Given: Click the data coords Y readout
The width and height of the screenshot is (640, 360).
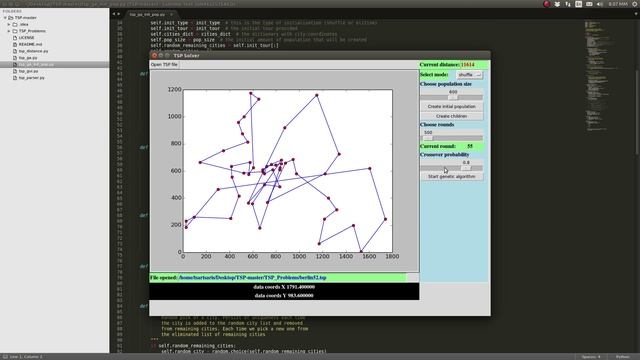Looking at the screenshot, I should (x=284, y=296).
